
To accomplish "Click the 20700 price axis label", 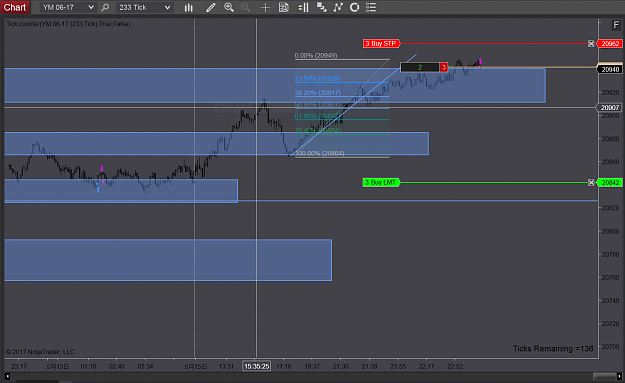I will point(610,346).
